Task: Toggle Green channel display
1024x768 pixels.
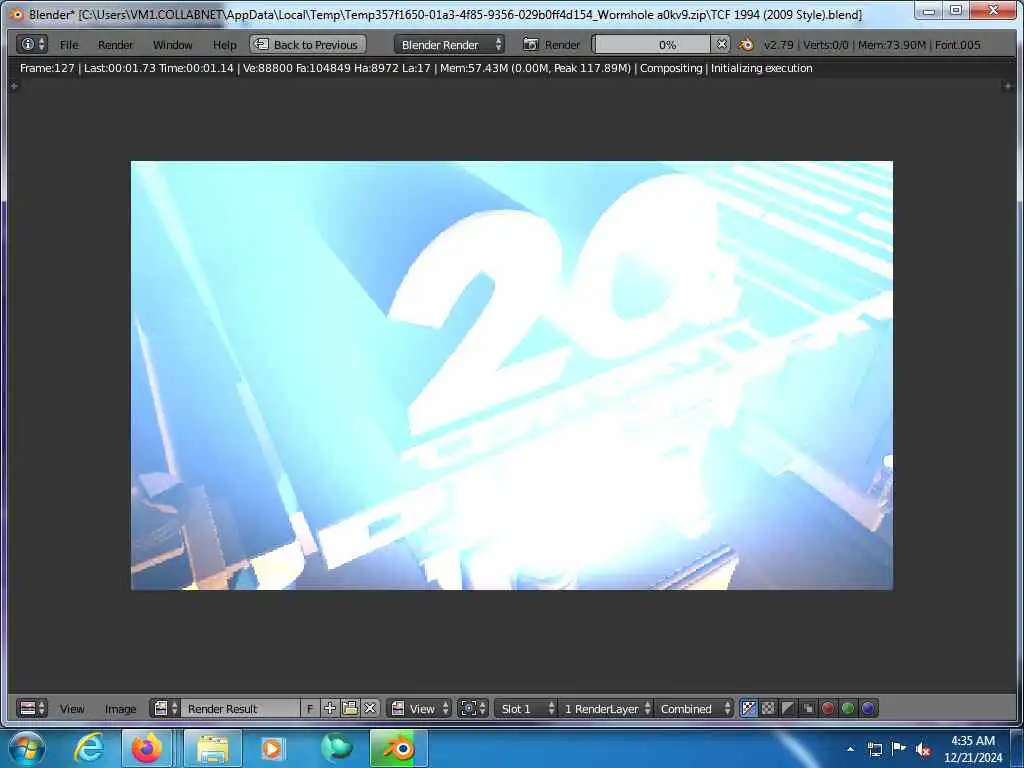Action: point(848,708)
